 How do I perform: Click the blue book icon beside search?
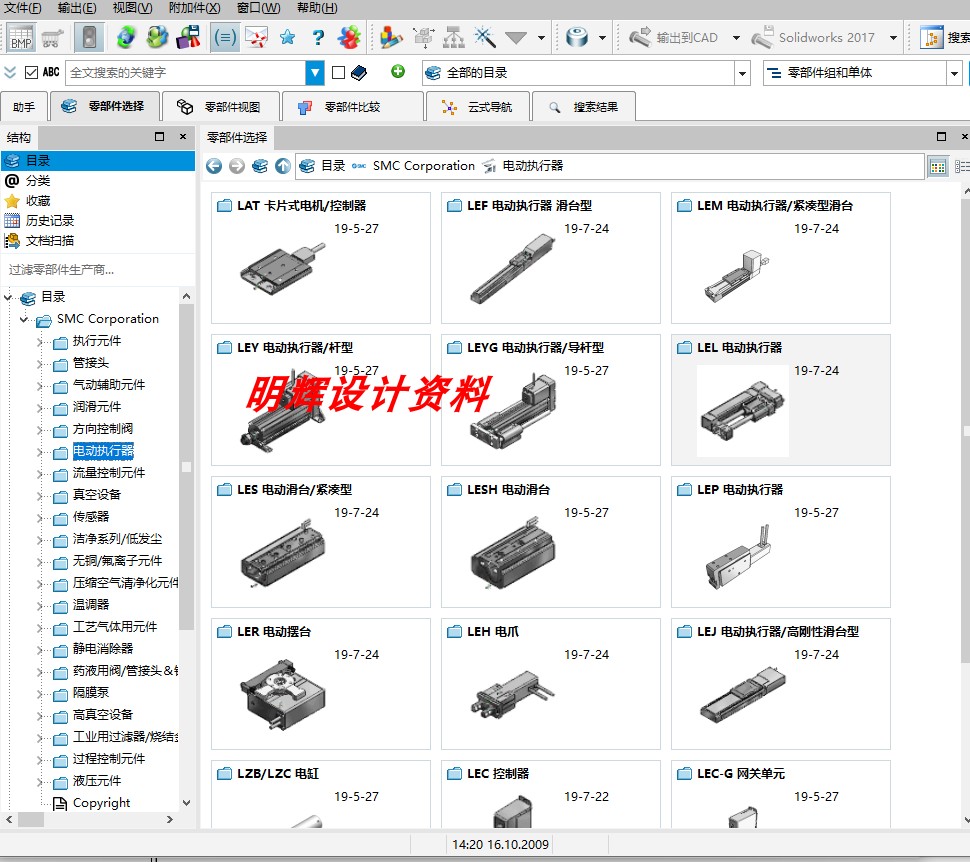click(x=359, y=73)
